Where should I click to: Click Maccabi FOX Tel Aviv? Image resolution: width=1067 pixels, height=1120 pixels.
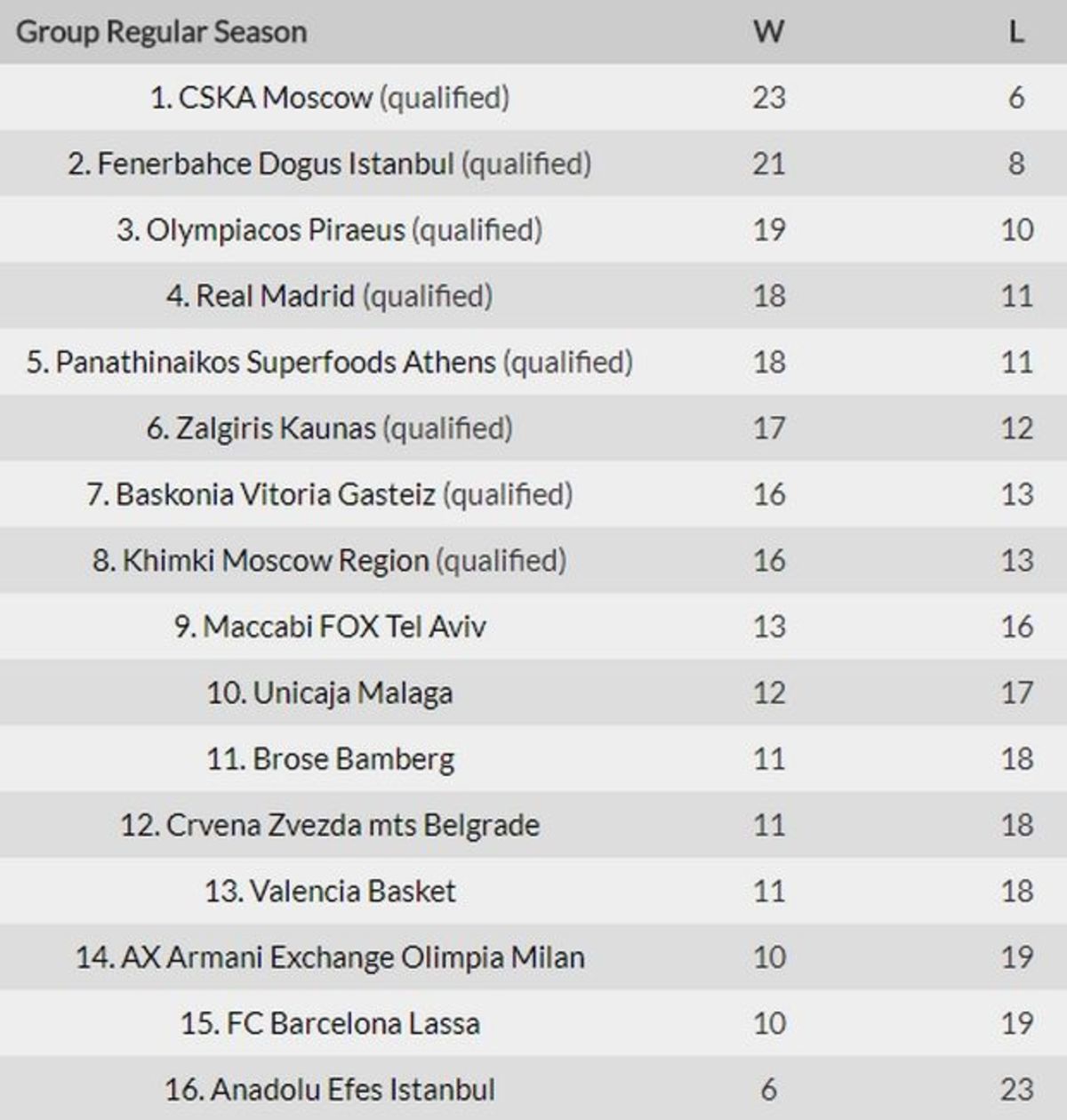344,627
